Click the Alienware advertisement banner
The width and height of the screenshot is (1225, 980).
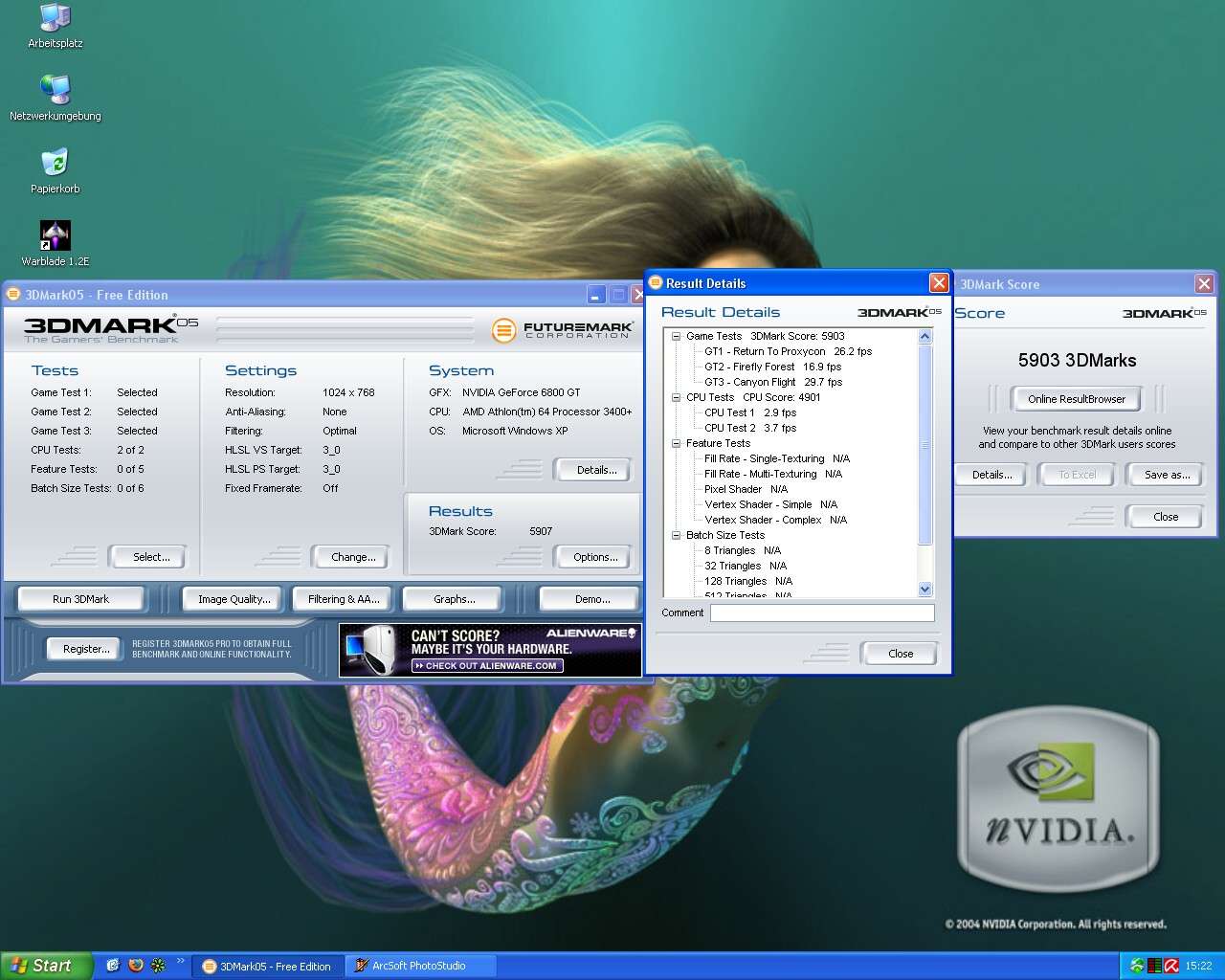490,650
